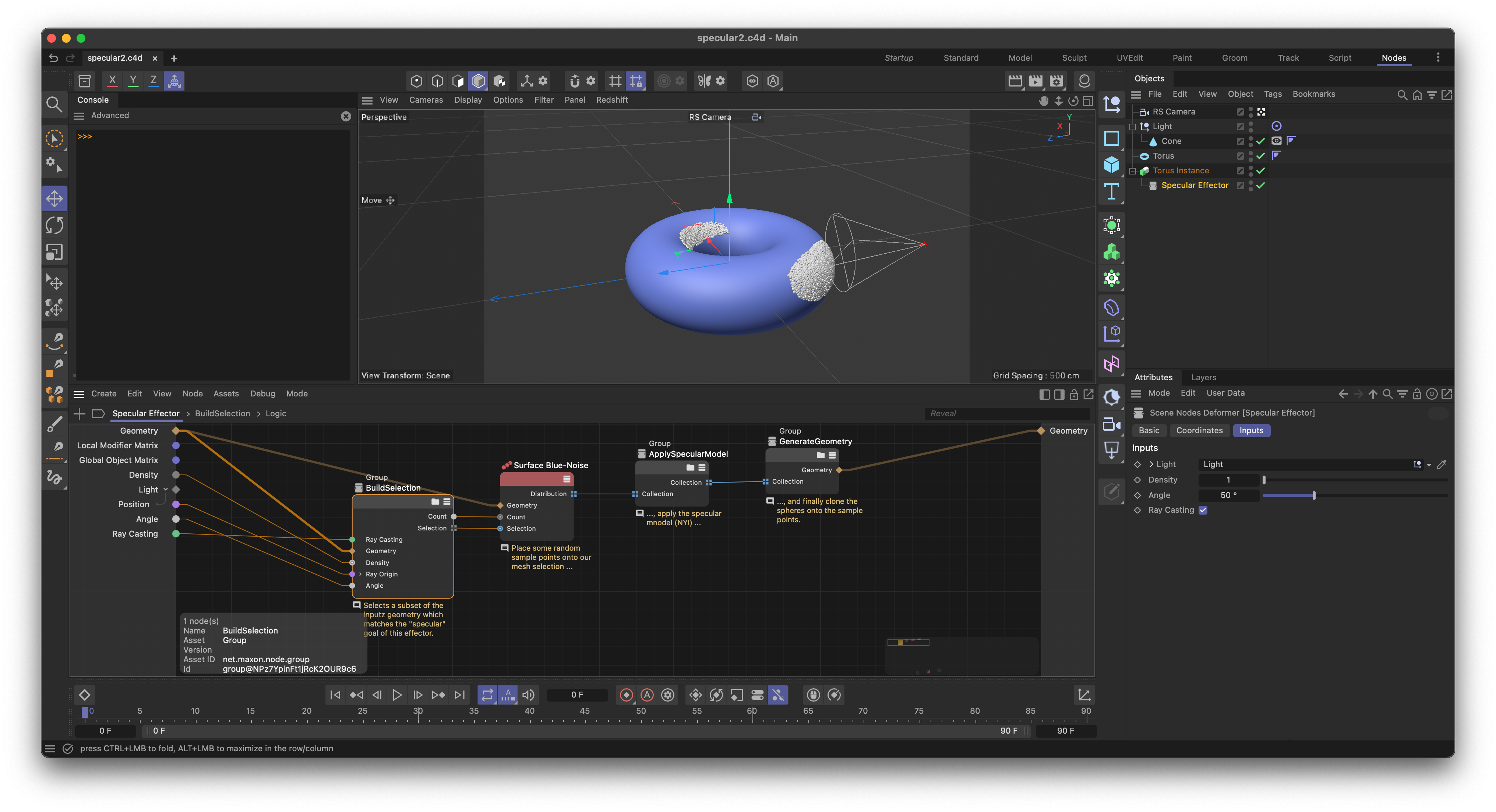Click the Angle slider handle
Viewport: 1496px width, 812px height.
[1314, 495]
